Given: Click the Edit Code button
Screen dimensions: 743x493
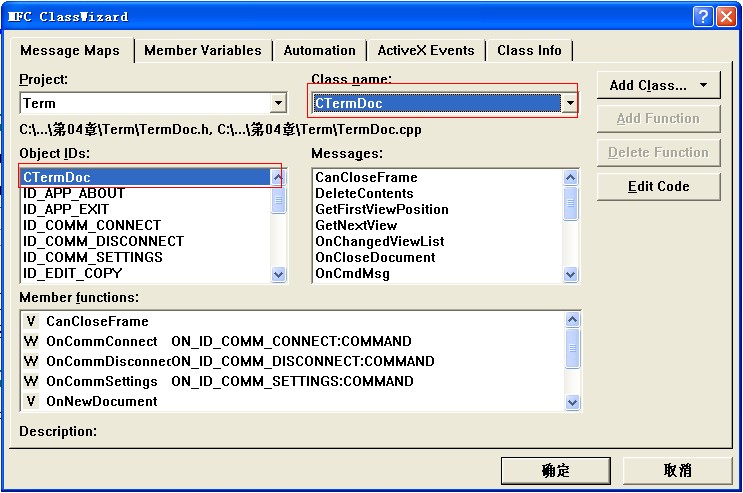Looking at the screenshot, I should pos(659,186).
